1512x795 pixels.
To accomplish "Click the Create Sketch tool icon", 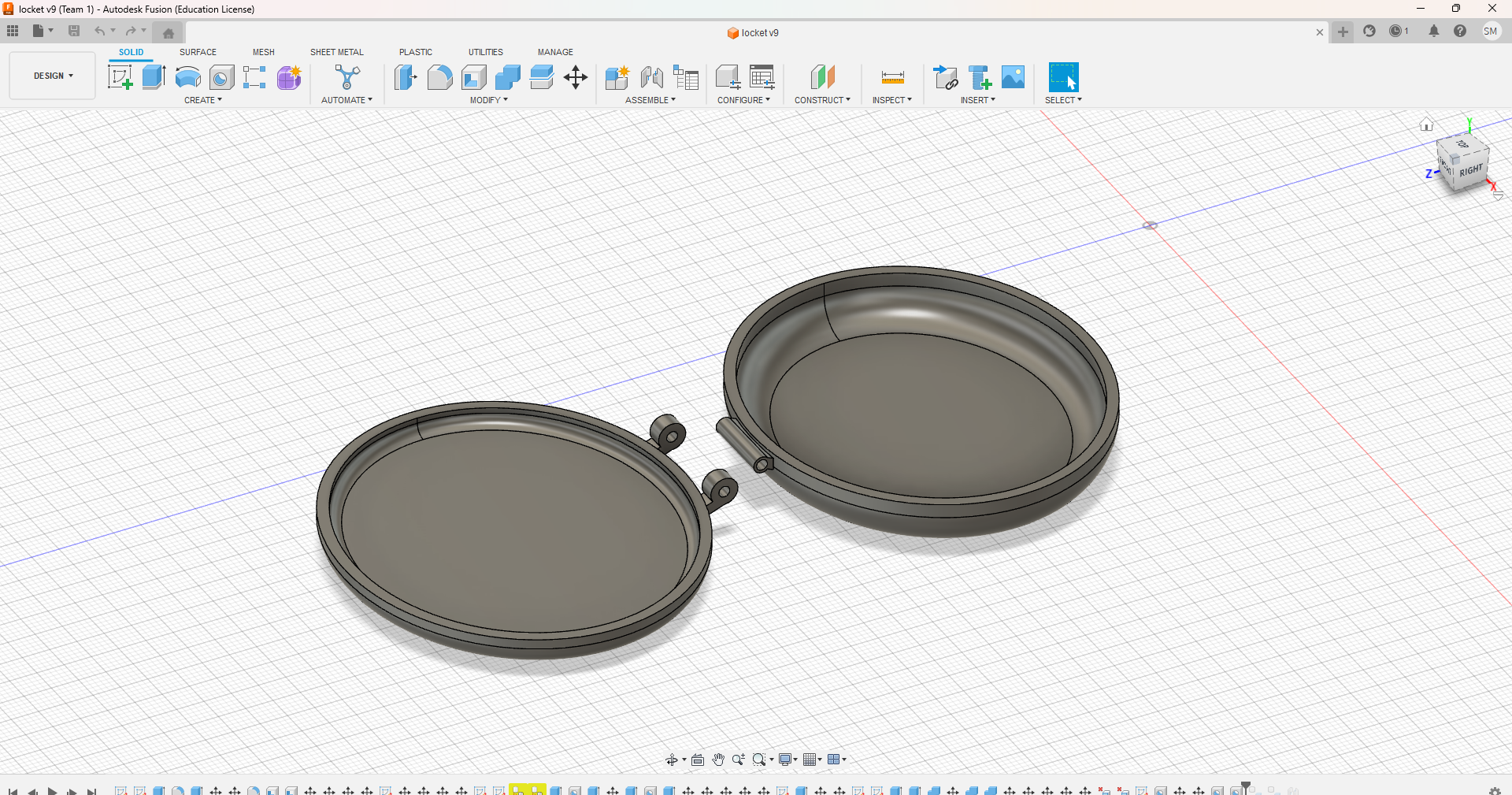I will pyautogui.click(x=120, y=77).
